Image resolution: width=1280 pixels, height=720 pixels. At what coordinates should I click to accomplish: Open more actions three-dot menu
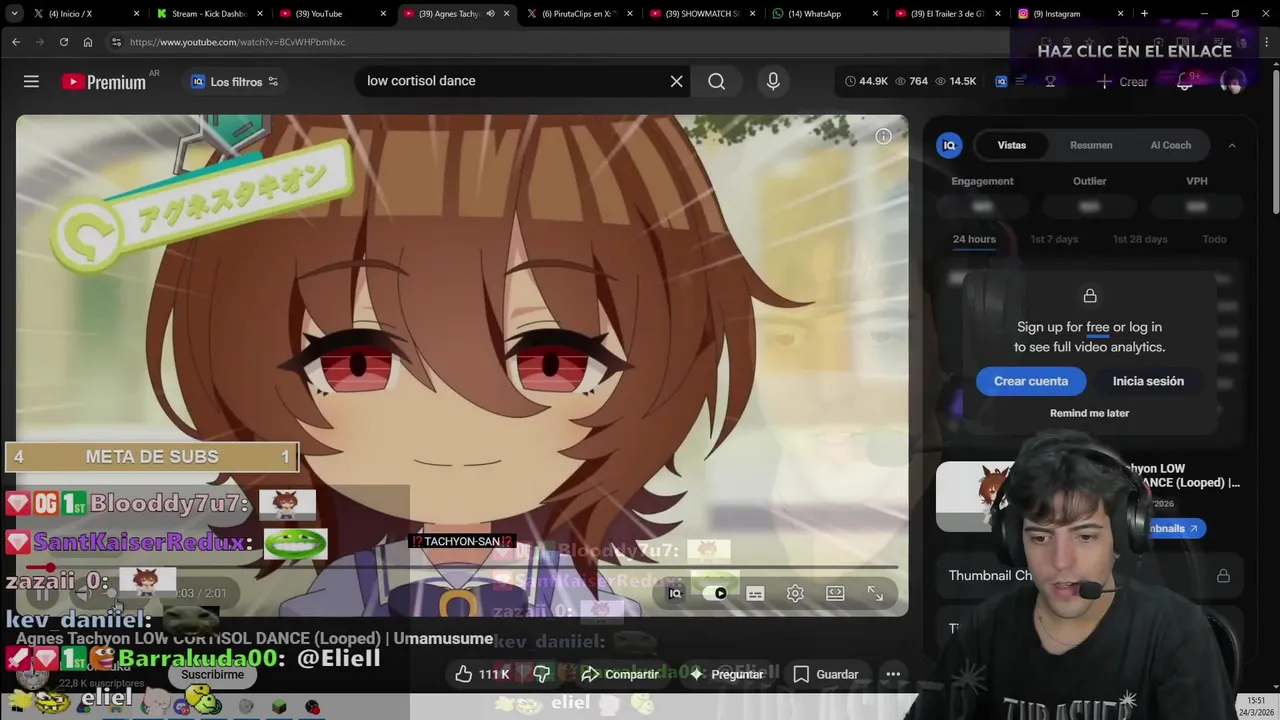(x=893, y=674)
